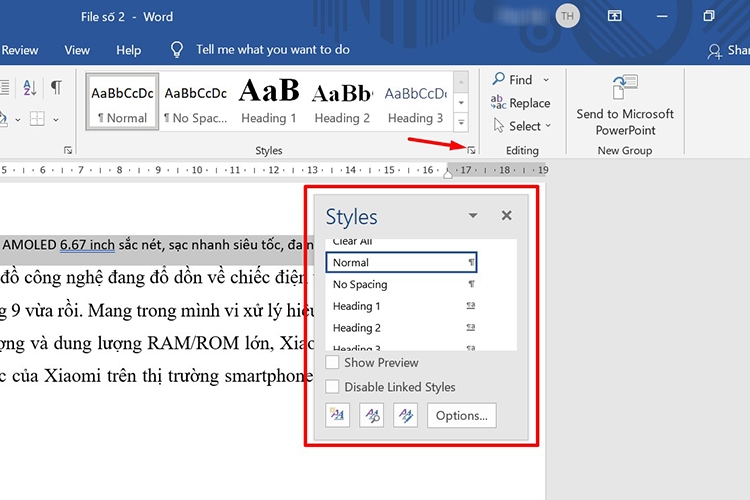Enable the Show Preview checkbox
The height and width of the screenshot is (500, 750).
(x=332, y=362)
